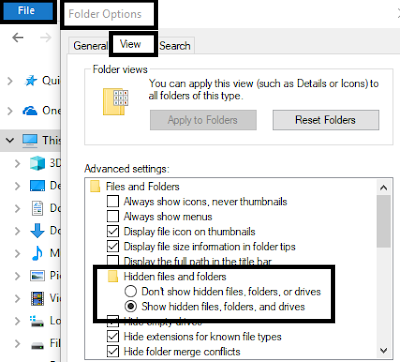Click the Folder Options title text
The image size is (400, 362).
coord(105,14)
